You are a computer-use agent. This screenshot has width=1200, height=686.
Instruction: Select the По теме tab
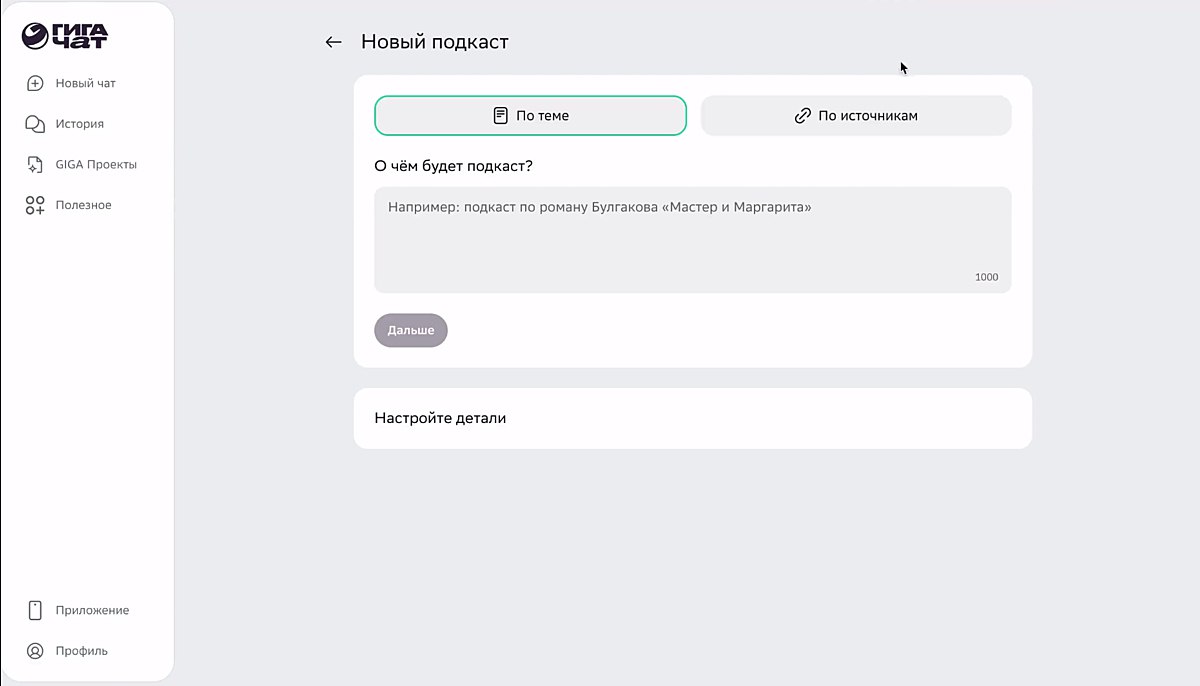(x=530, y=115)
